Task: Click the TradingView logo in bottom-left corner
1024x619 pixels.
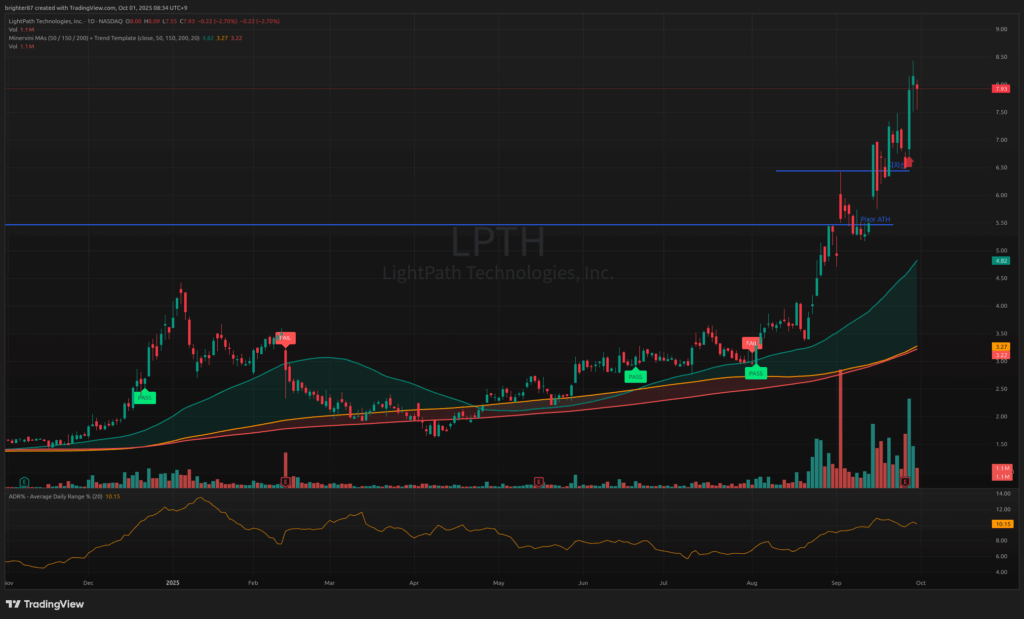Action: coord(45,604)
